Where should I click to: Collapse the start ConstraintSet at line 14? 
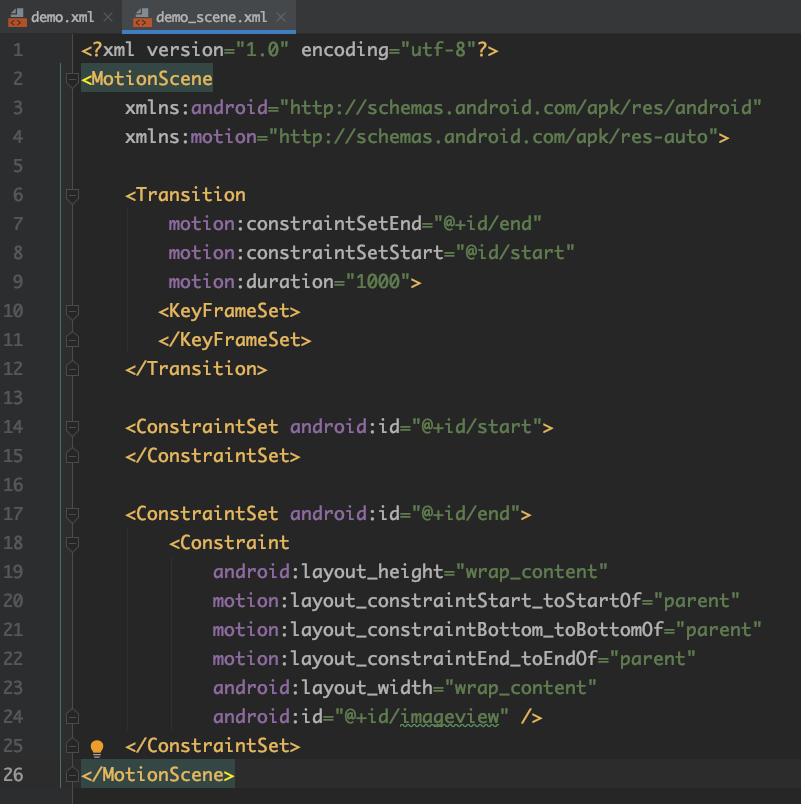pos(72,427)
